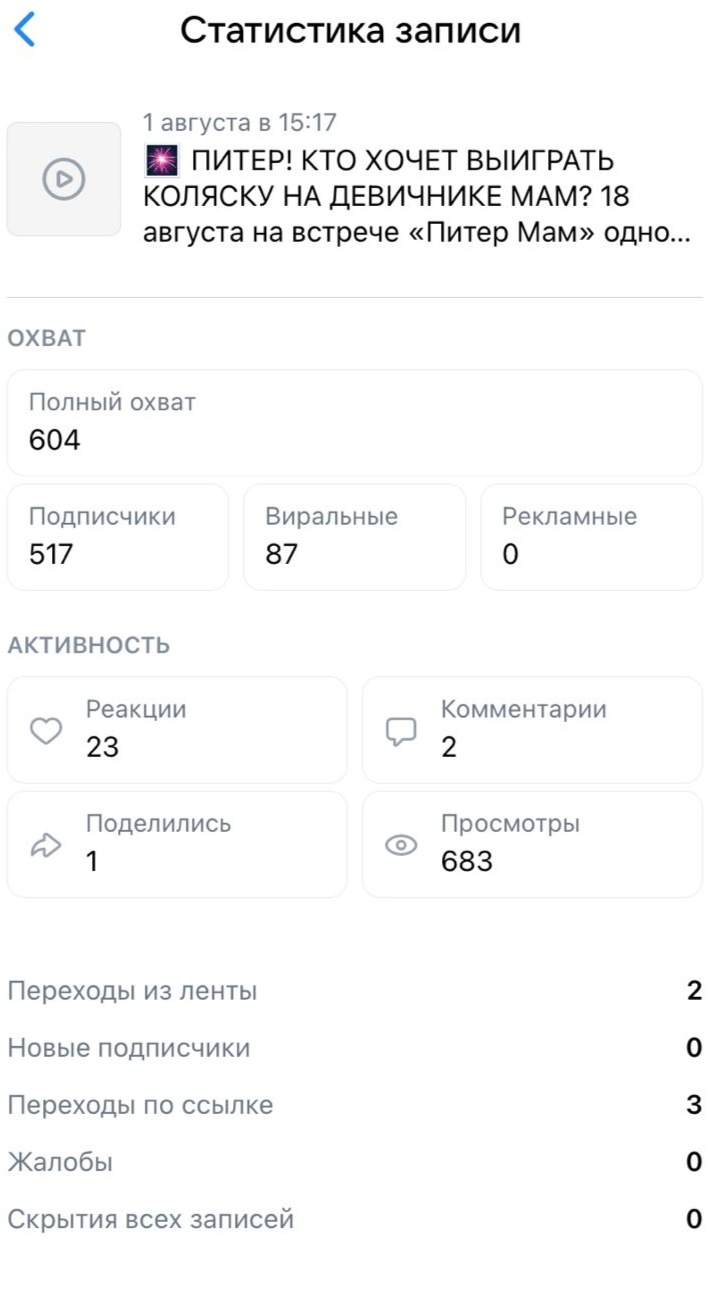Click the Переходы по ссылке row
Viewport: 724px width, 1293px height.
[355, 1105]
